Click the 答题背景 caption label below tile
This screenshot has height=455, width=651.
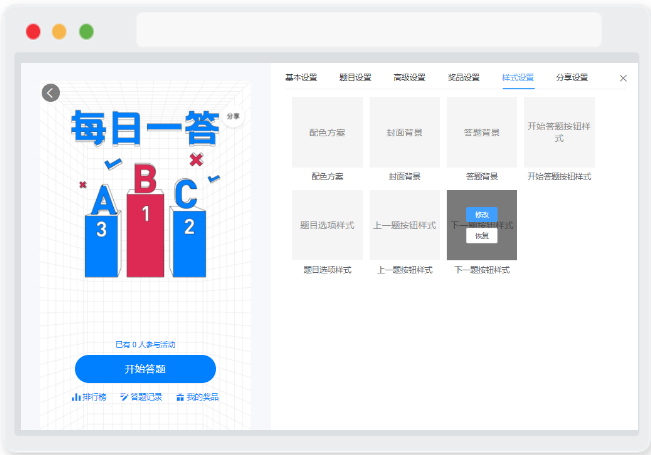coord(482,176)
